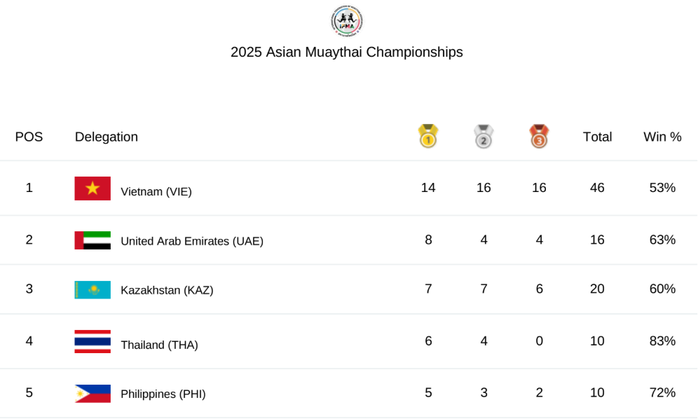Click the gold medal column icon

(x=428, y=136)
